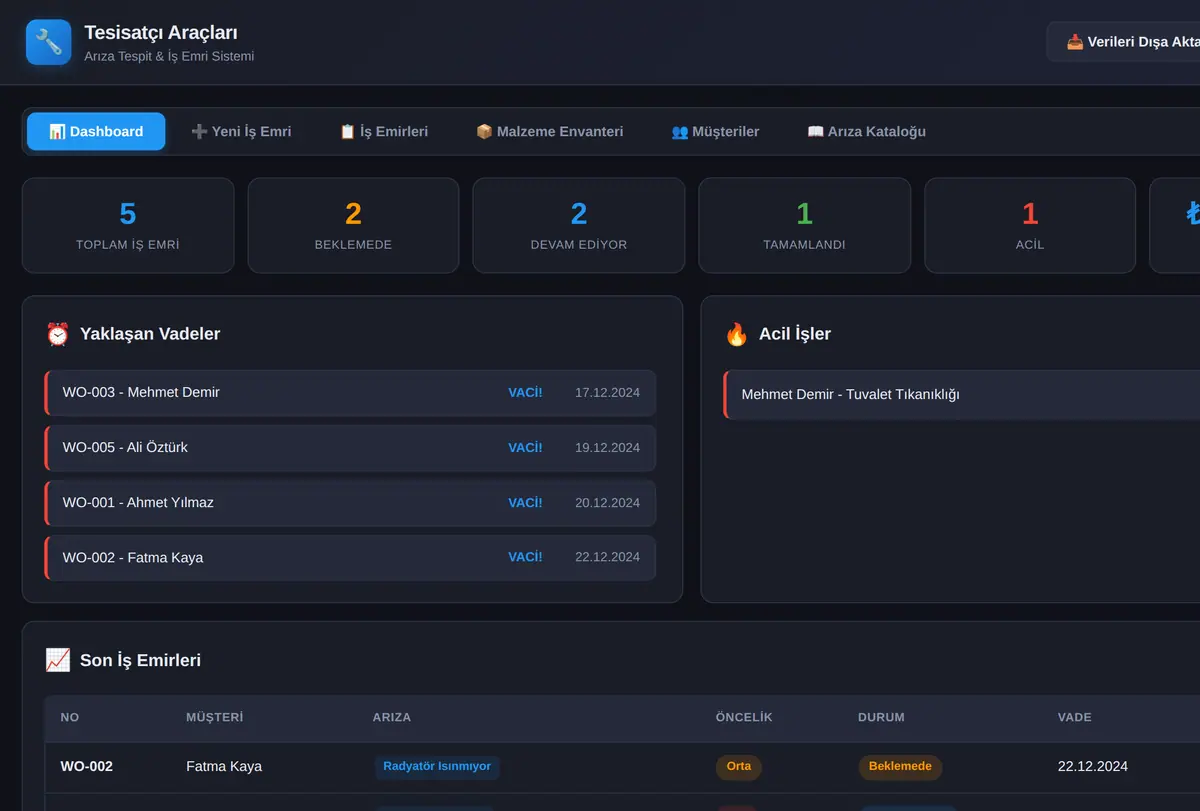Click the Beklemede status badge in the table
This screenshot has height=811, width=1200.
(x=900, y=767)
